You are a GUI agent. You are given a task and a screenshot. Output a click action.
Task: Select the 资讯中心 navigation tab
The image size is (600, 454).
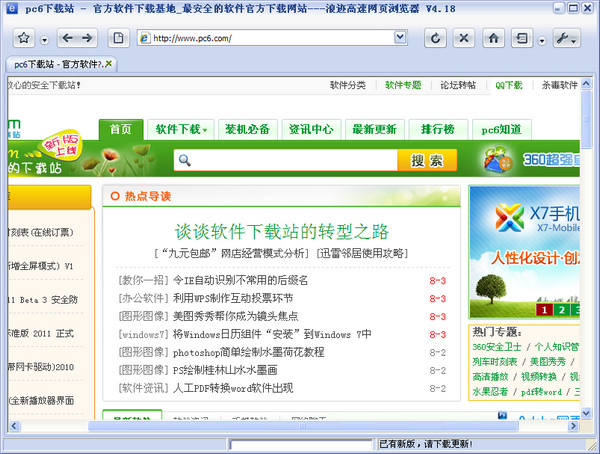[310, 129]
